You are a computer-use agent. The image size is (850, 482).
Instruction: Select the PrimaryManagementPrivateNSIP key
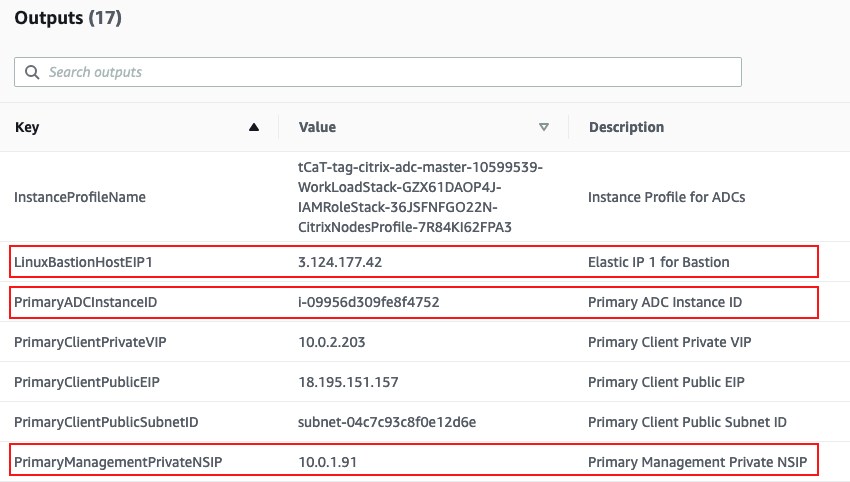pos(118,462)
